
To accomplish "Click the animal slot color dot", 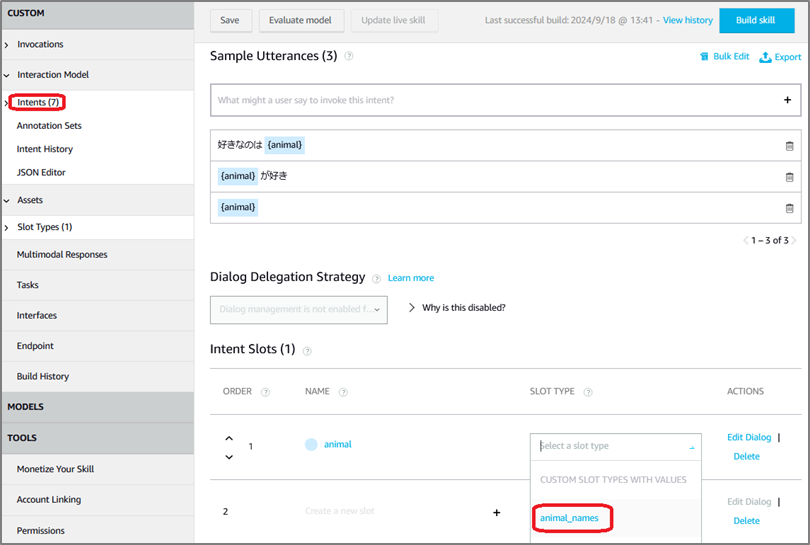I will tap(311, 444).
